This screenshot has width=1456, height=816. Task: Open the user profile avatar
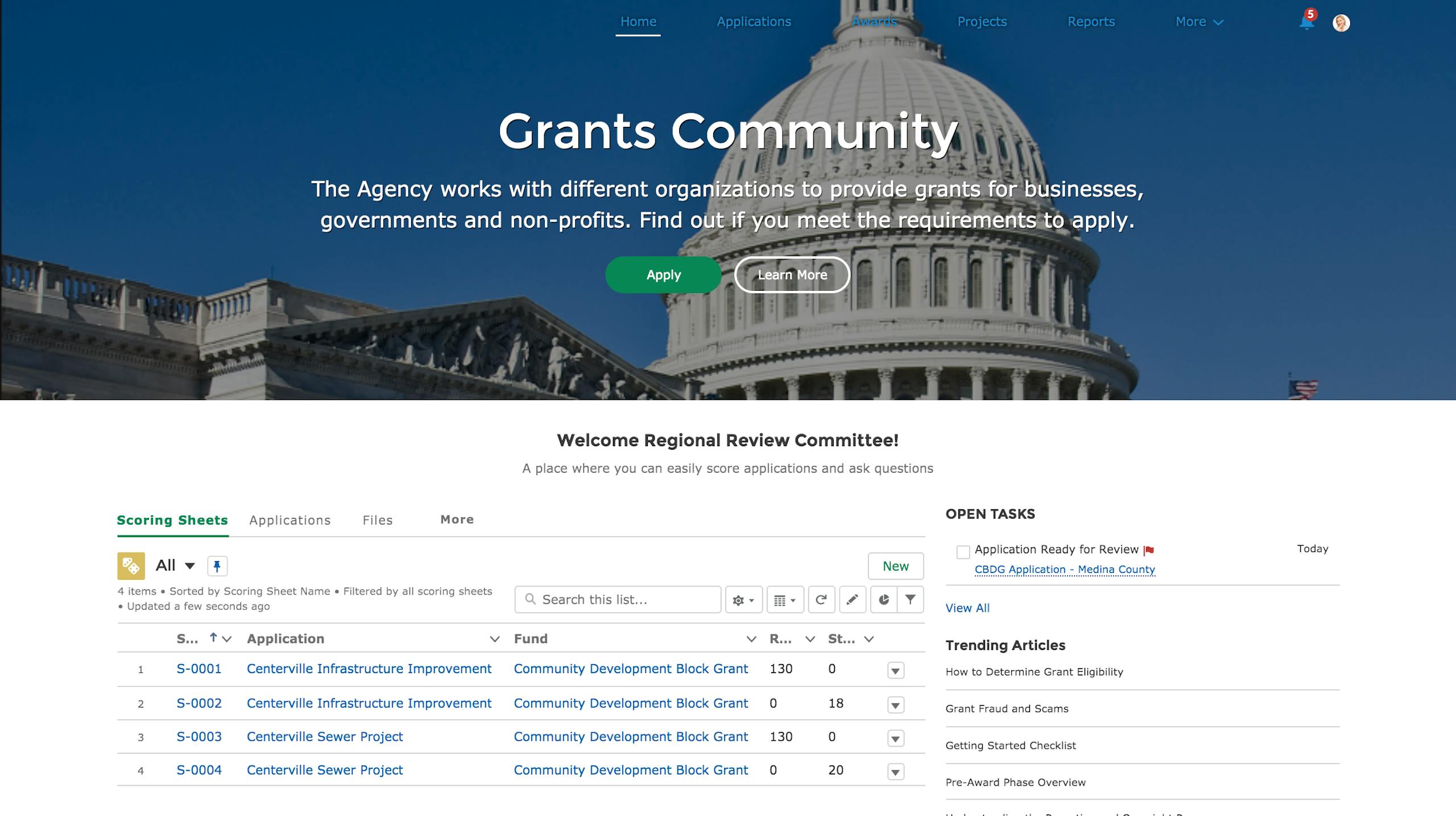point(1341,23)
